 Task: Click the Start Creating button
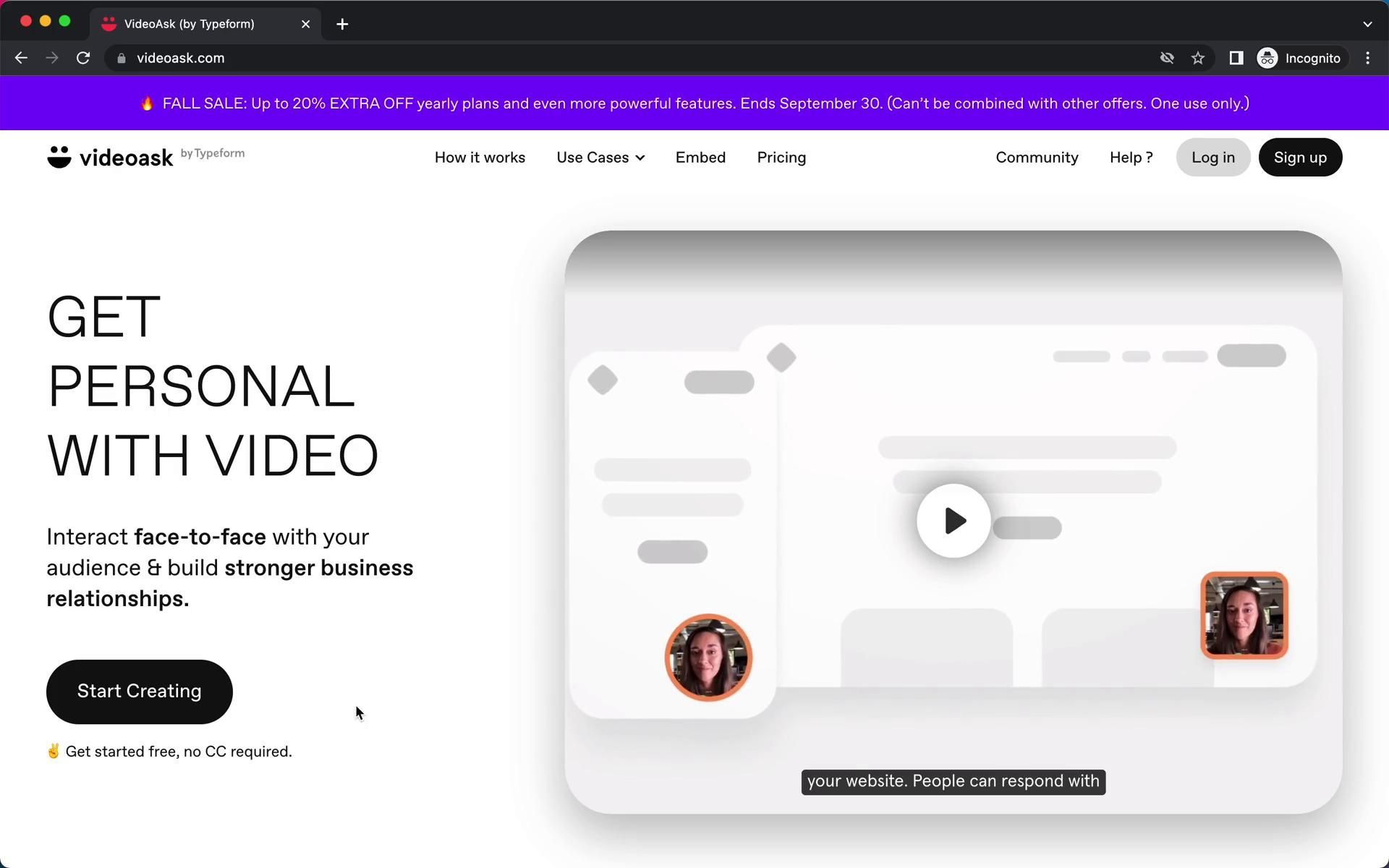point(140,692)
